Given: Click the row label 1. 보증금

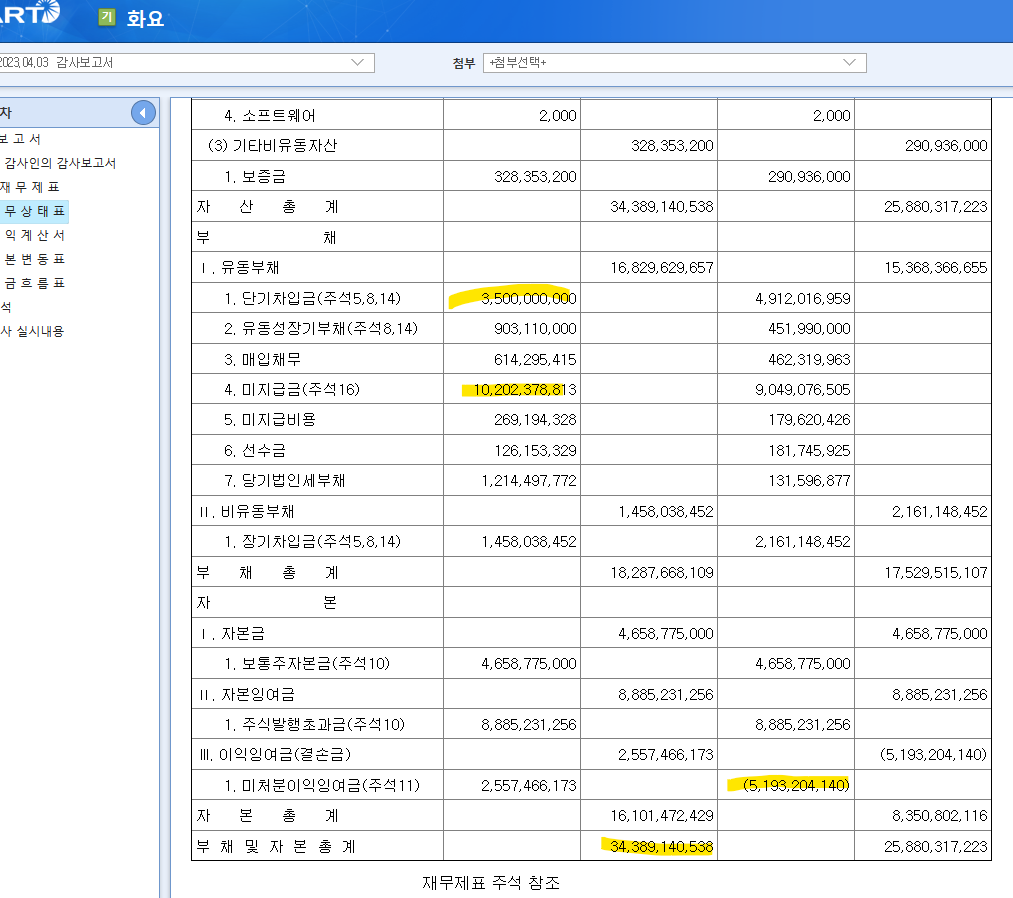Looking at the screenshot, I should [255, 176].
